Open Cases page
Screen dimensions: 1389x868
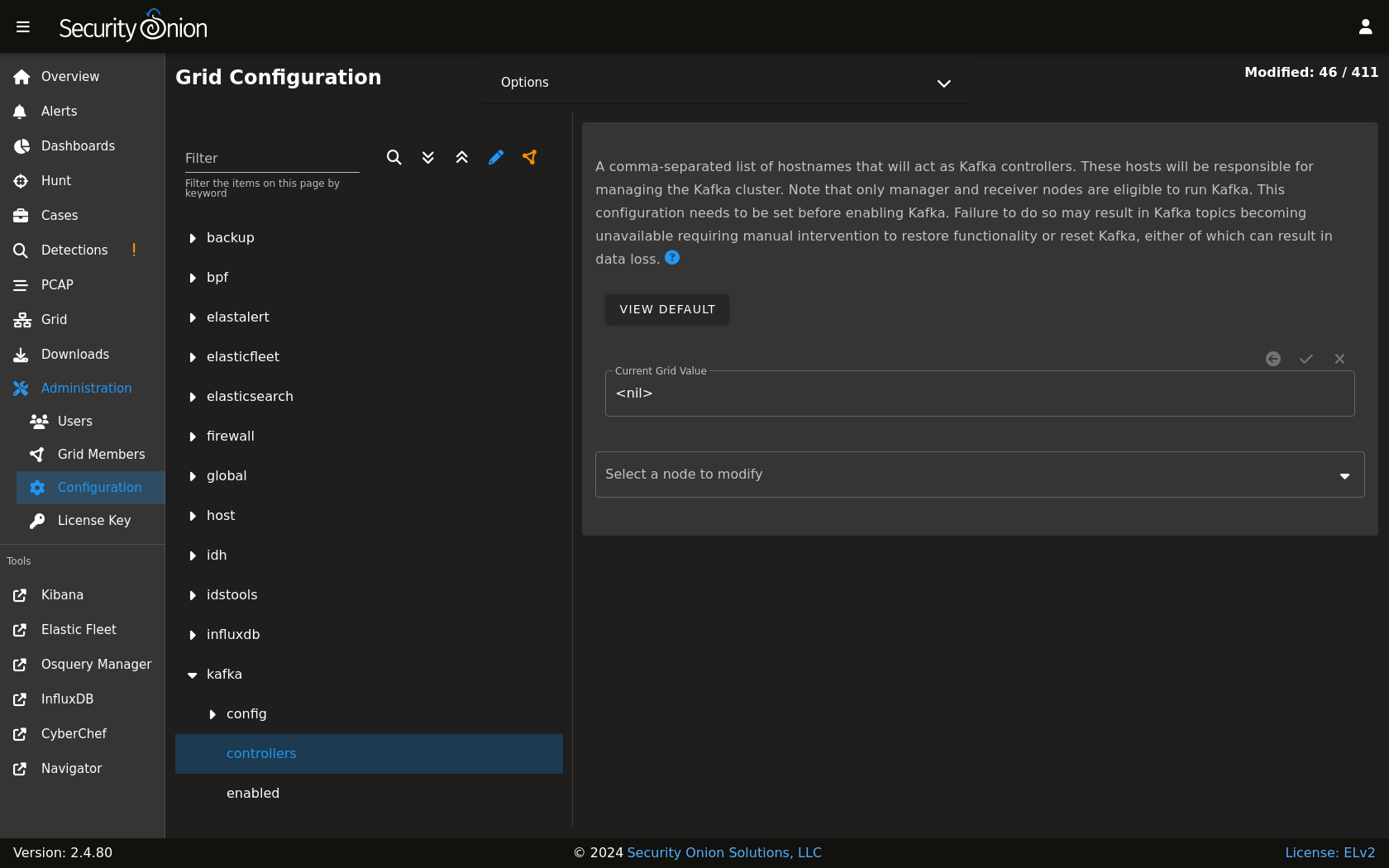[83, 216]
